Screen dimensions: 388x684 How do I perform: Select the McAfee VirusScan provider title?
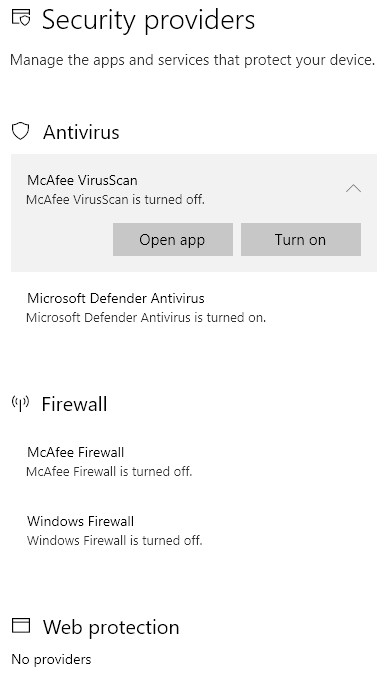click(82, 180)
